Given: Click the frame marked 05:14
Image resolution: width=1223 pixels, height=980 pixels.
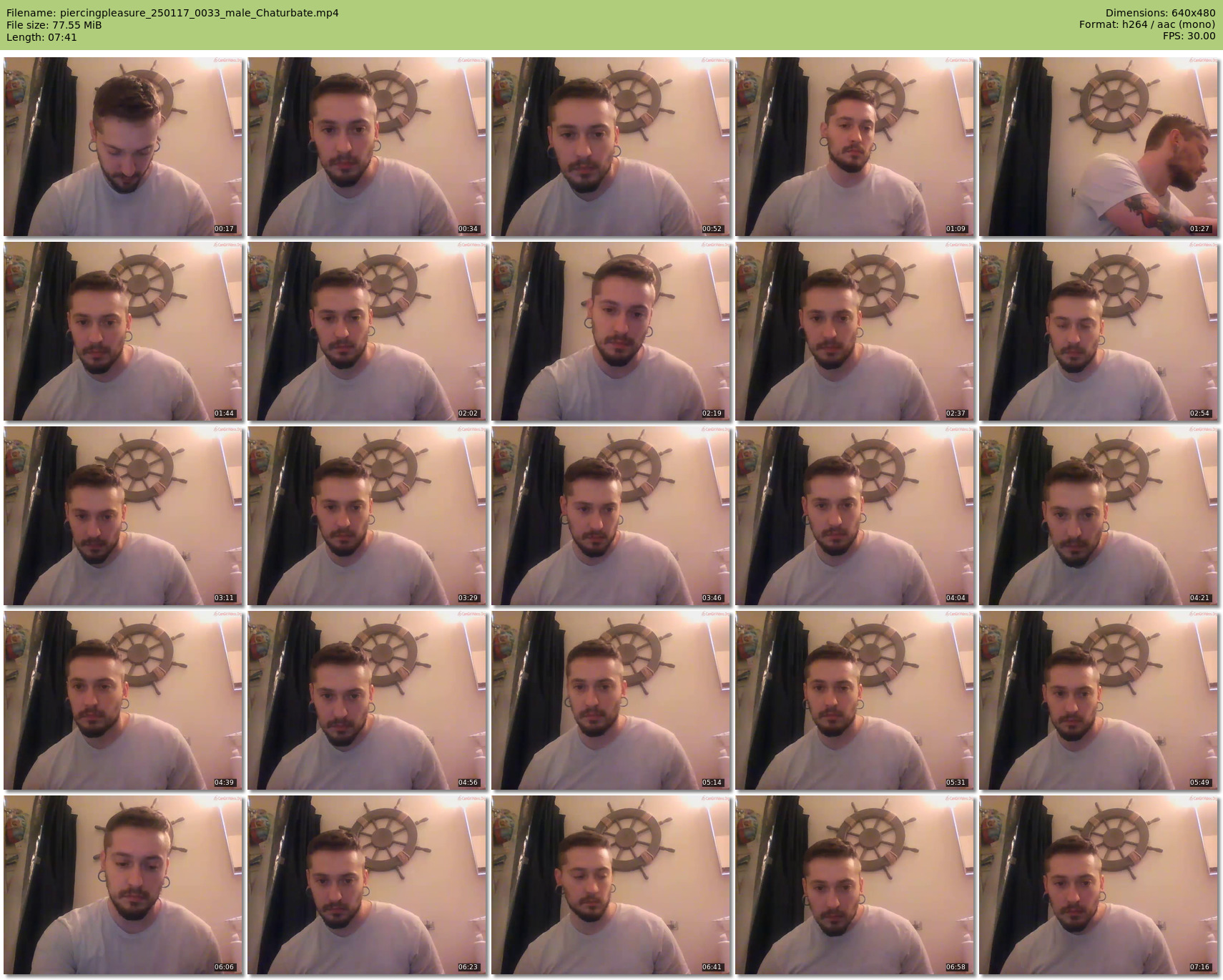Looking at the screenshot, I should [611, 700].
